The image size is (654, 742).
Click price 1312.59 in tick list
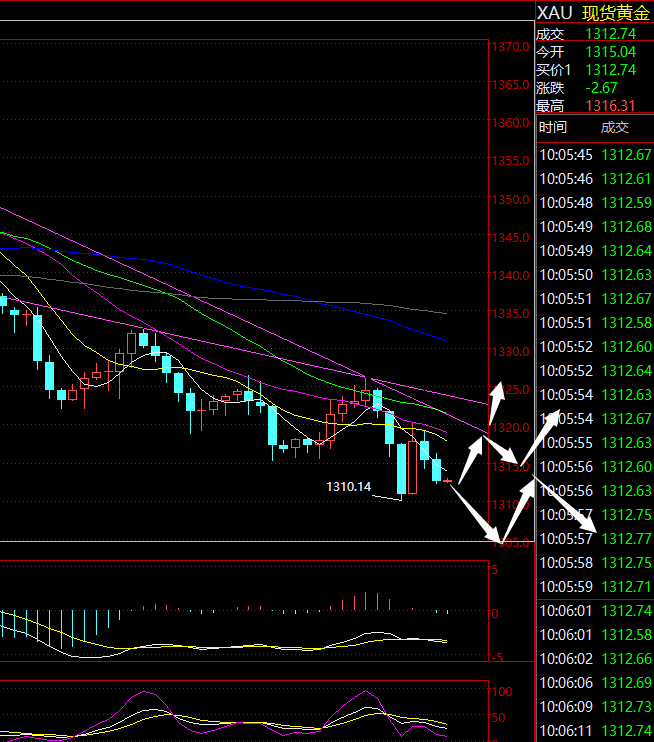click(x=627, y=203)
